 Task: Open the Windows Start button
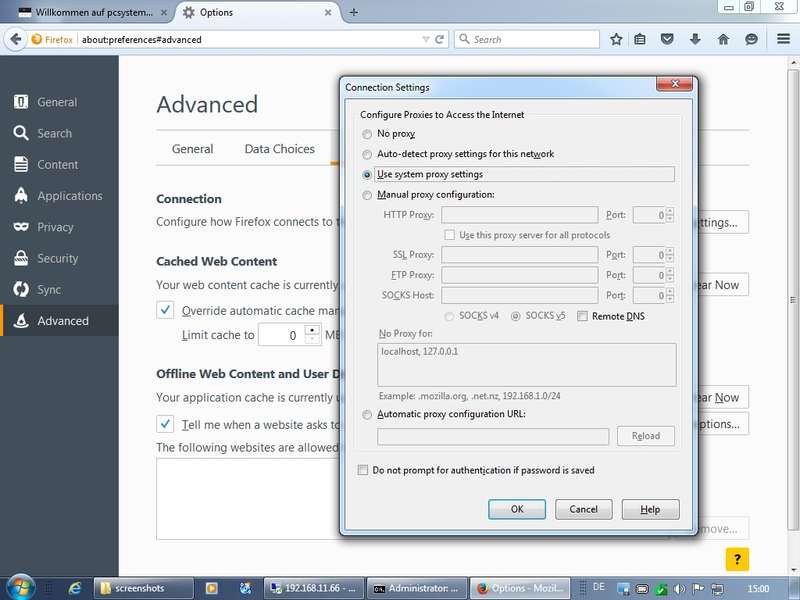tap(20, 588)
